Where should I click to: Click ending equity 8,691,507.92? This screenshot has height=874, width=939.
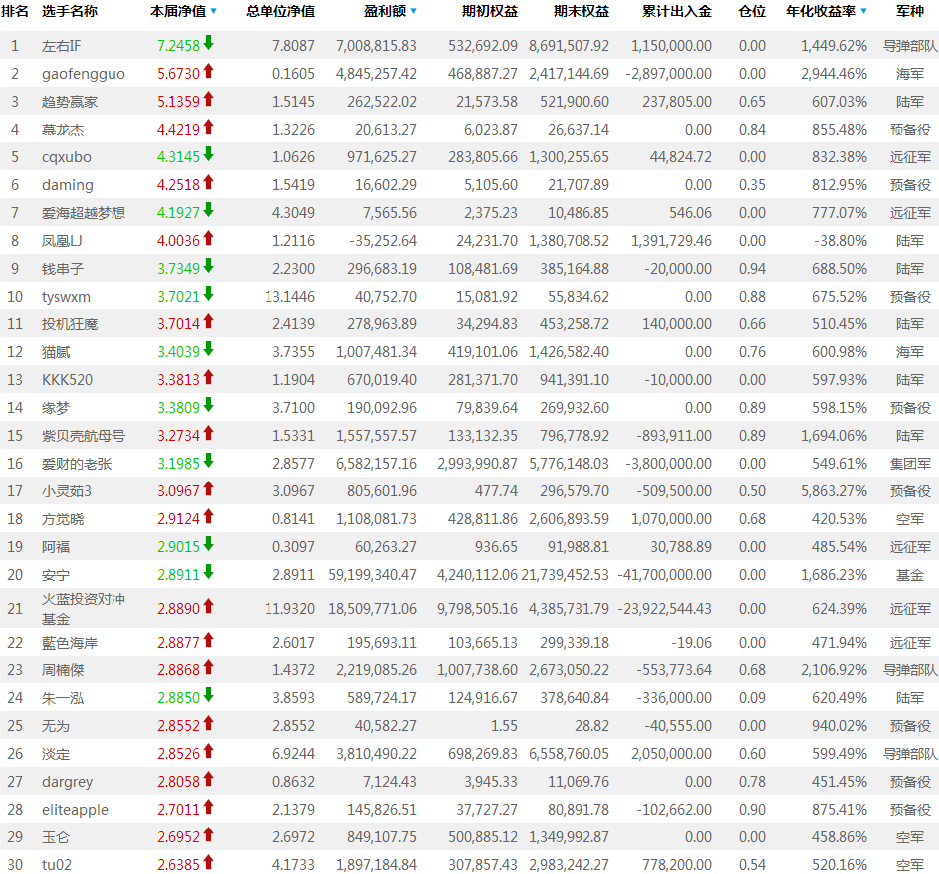569,46
